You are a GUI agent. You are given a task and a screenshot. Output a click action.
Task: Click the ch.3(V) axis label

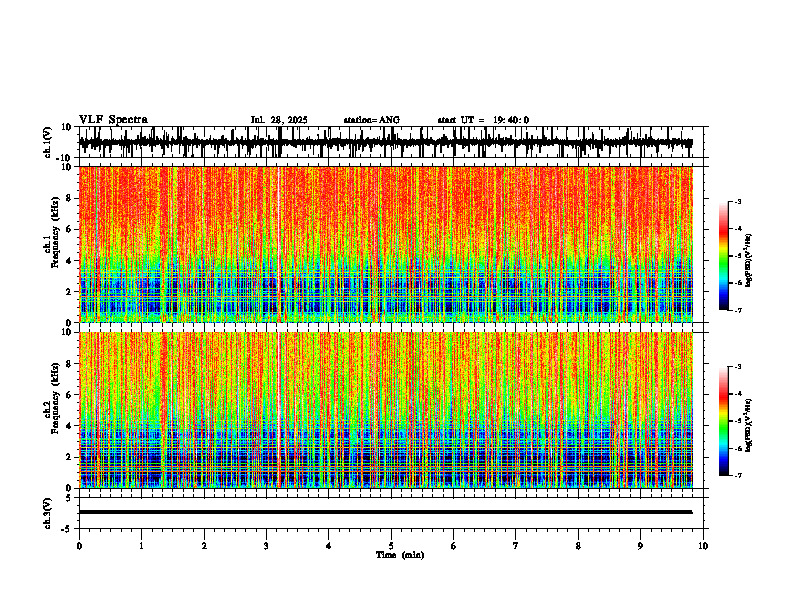(48, 513)
